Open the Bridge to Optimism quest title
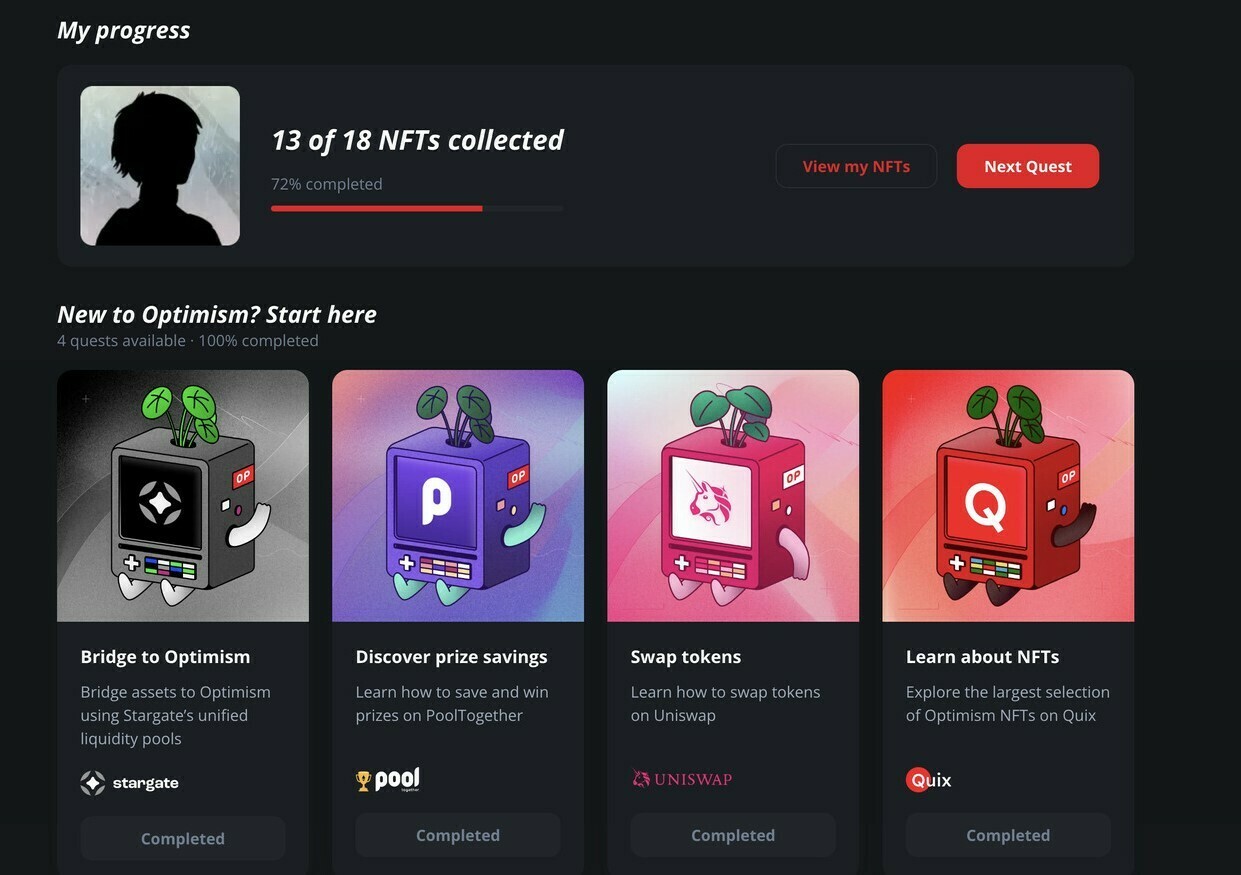The image size is (1241, 875). 166,657
